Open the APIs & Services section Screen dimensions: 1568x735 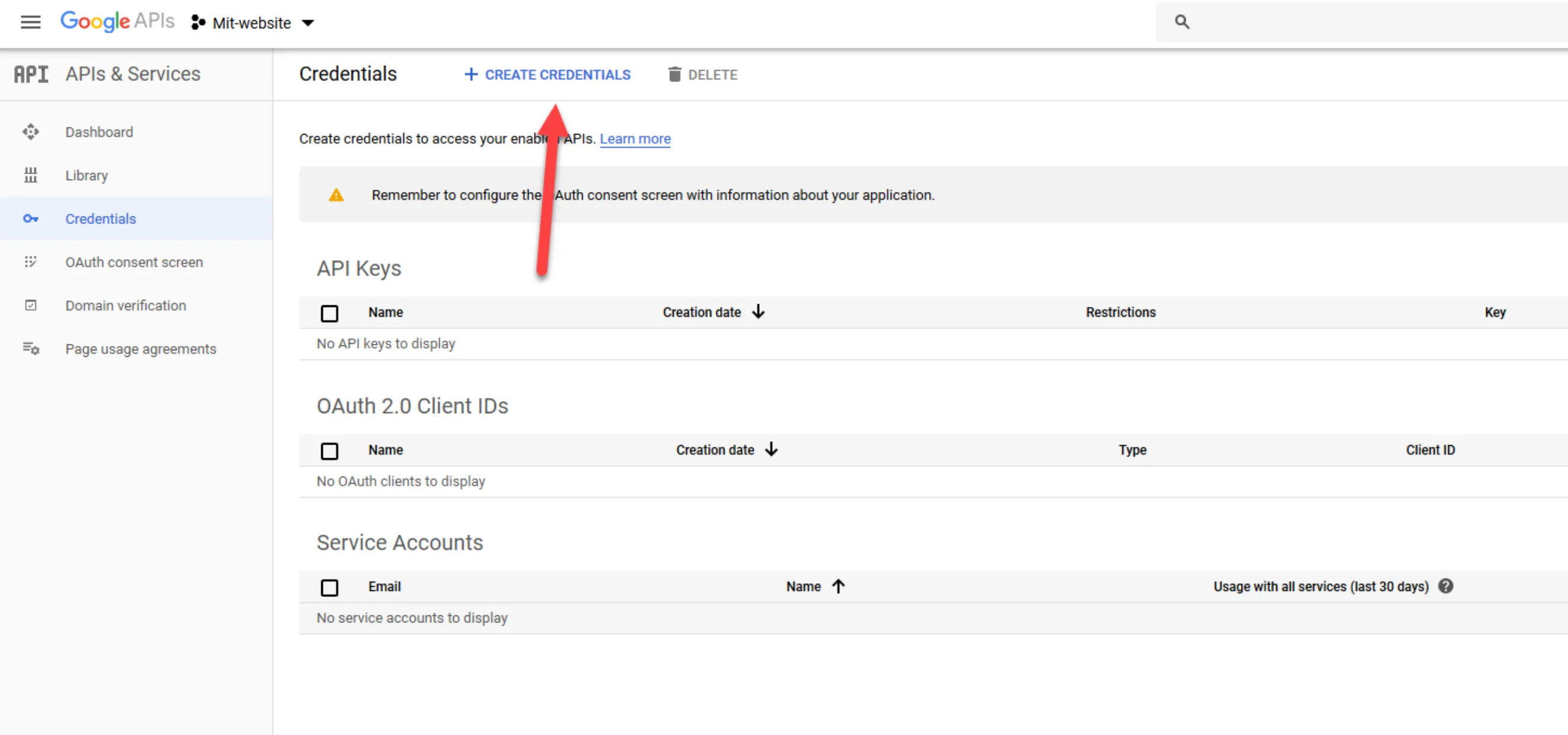click(133, 73)
